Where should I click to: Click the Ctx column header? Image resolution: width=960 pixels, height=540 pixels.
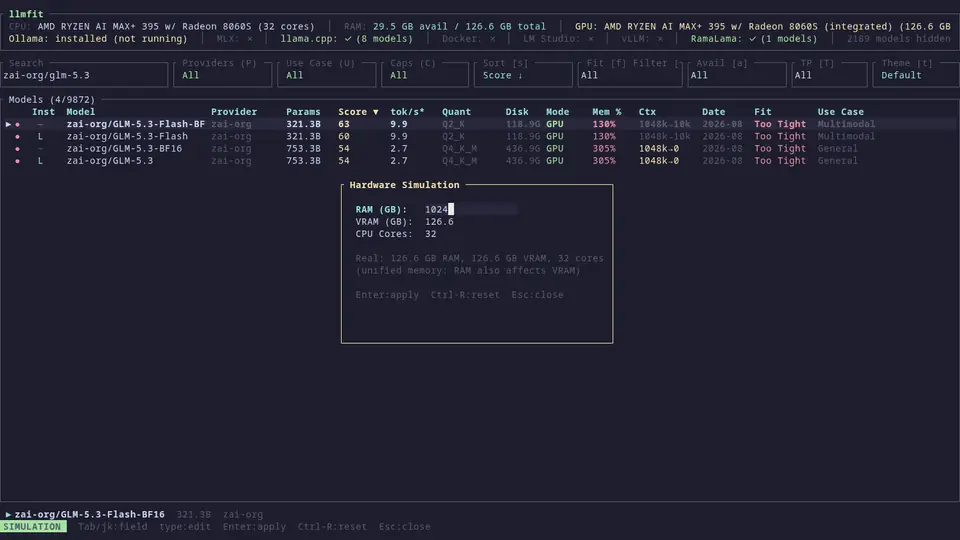point(647,112)
